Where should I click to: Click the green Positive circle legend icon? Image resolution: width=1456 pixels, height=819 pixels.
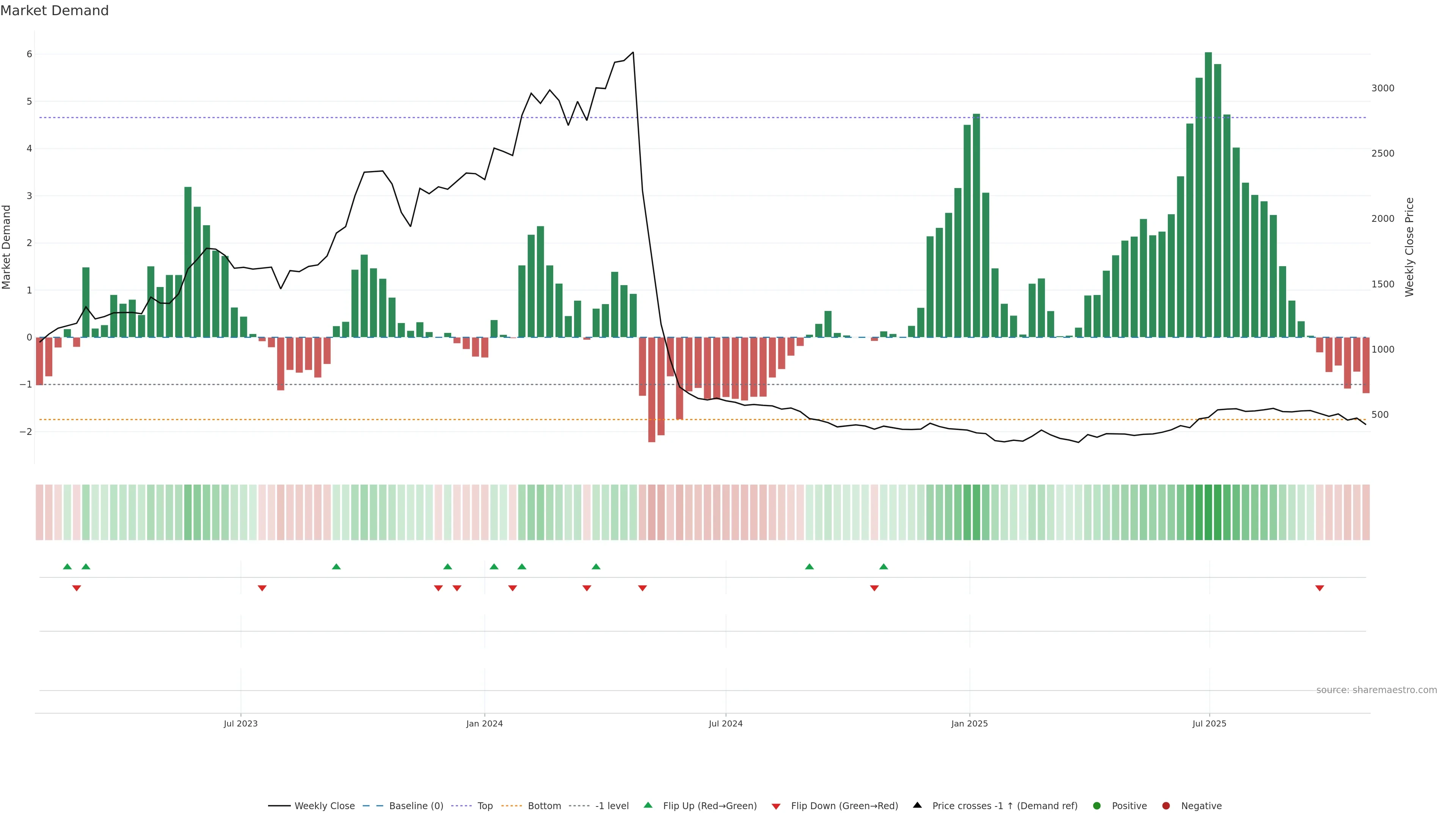(1097, 805)
